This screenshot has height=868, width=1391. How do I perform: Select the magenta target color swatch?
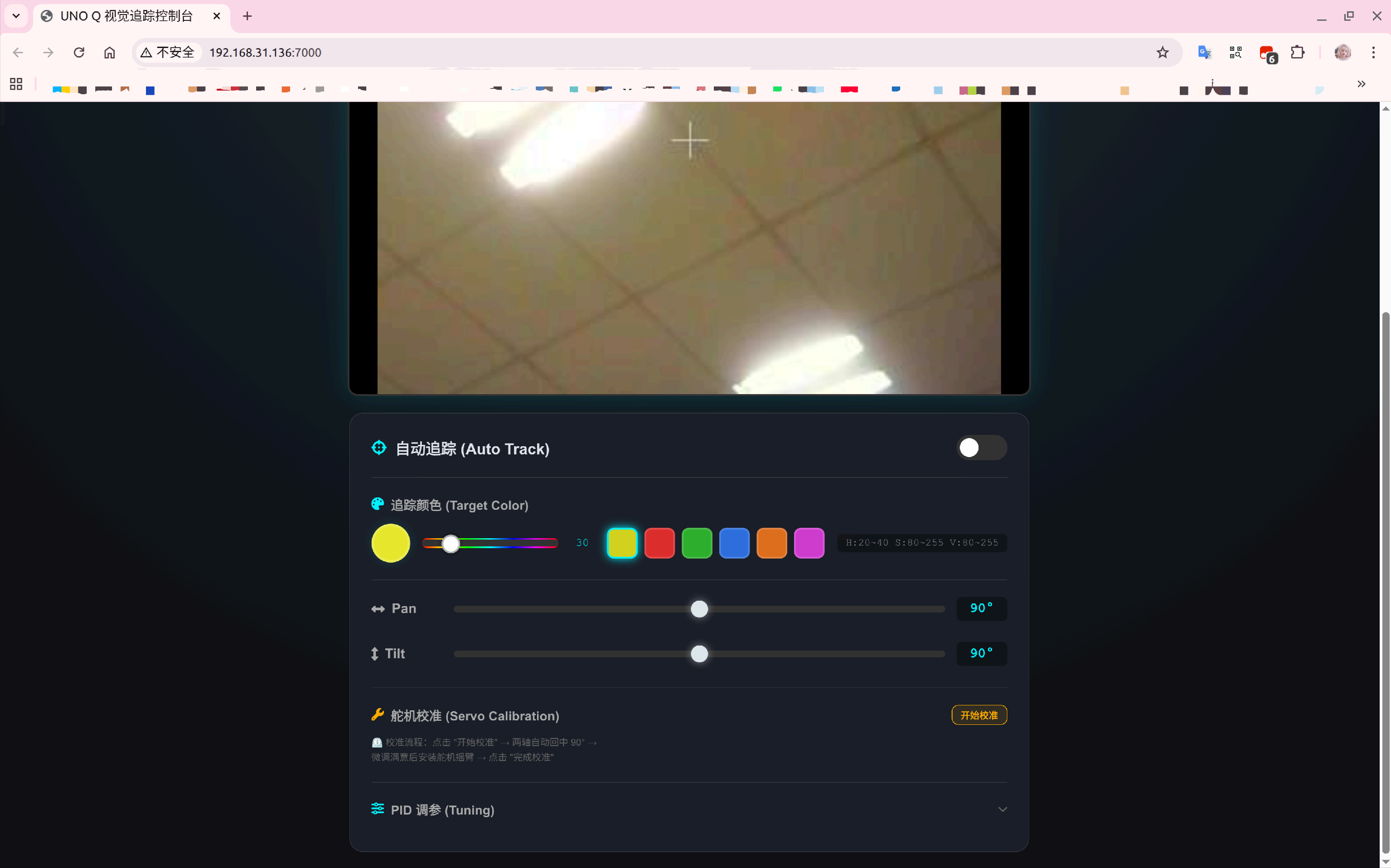809,543
